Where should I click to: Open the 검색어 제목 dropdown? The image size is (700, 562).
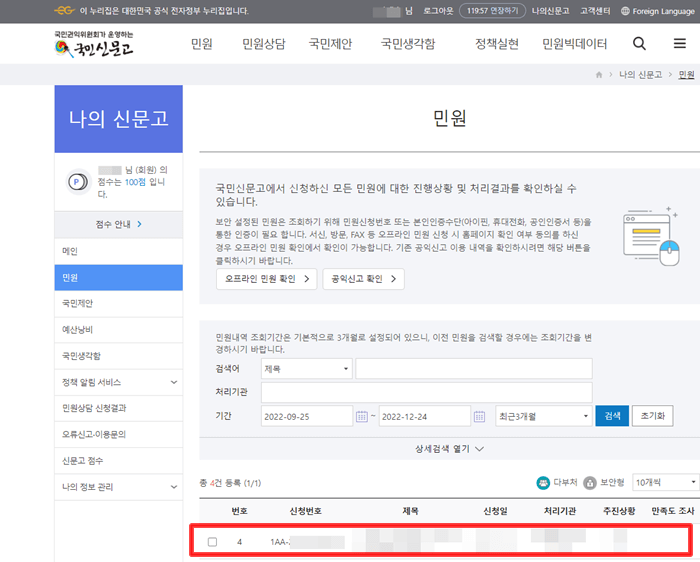(307, 369)
